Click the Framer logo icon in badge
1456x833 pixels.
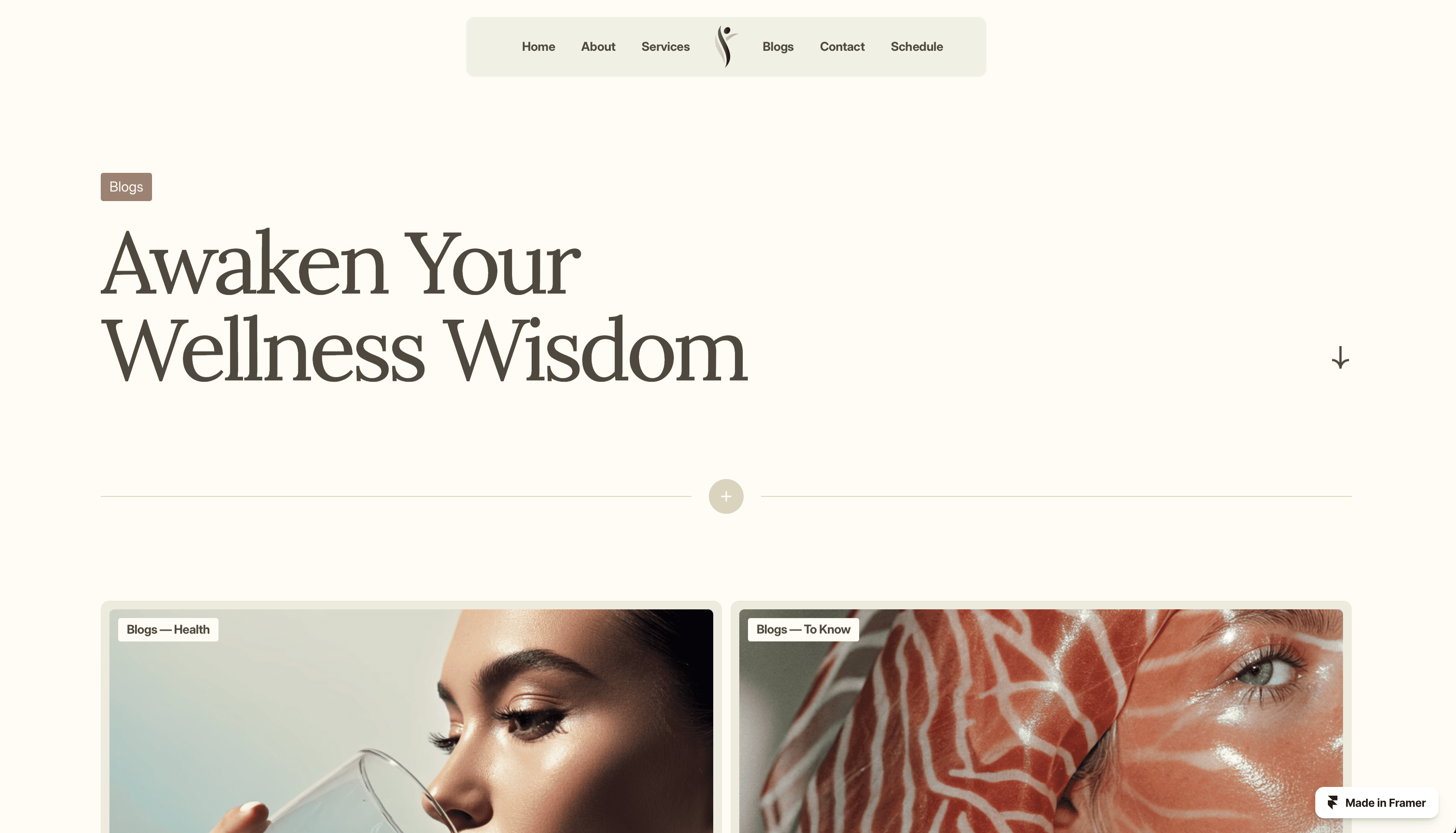pos(1333,803)
